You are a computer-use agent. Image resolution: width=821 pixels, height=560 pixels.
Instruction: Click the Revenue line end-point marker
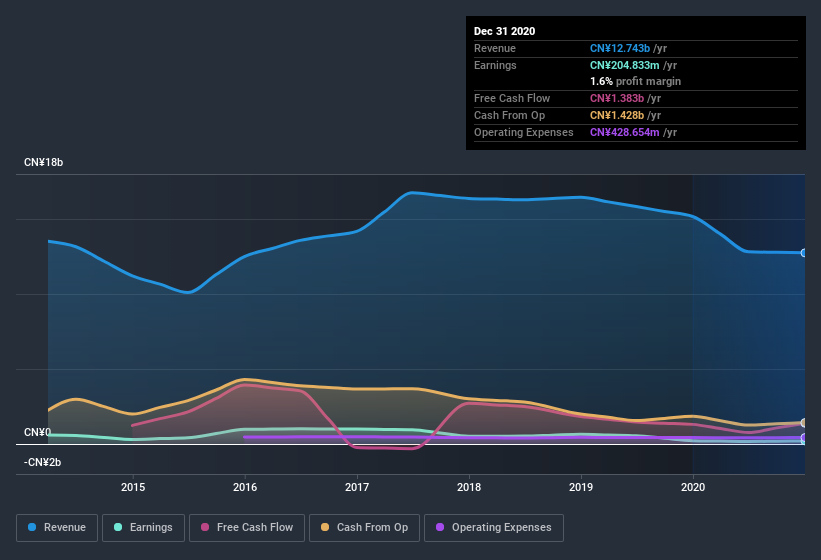pyautogui.click(x=804, y=253)
